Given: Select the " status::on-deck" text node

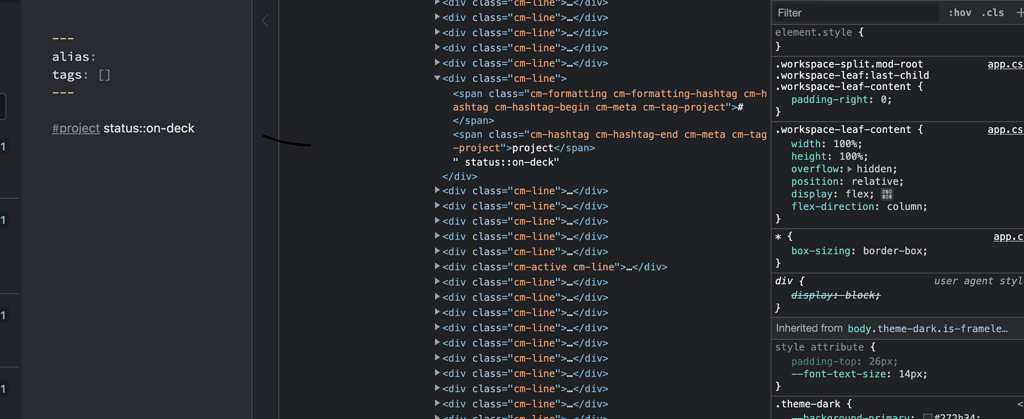Looking at the screenshot, I should 506,162.
